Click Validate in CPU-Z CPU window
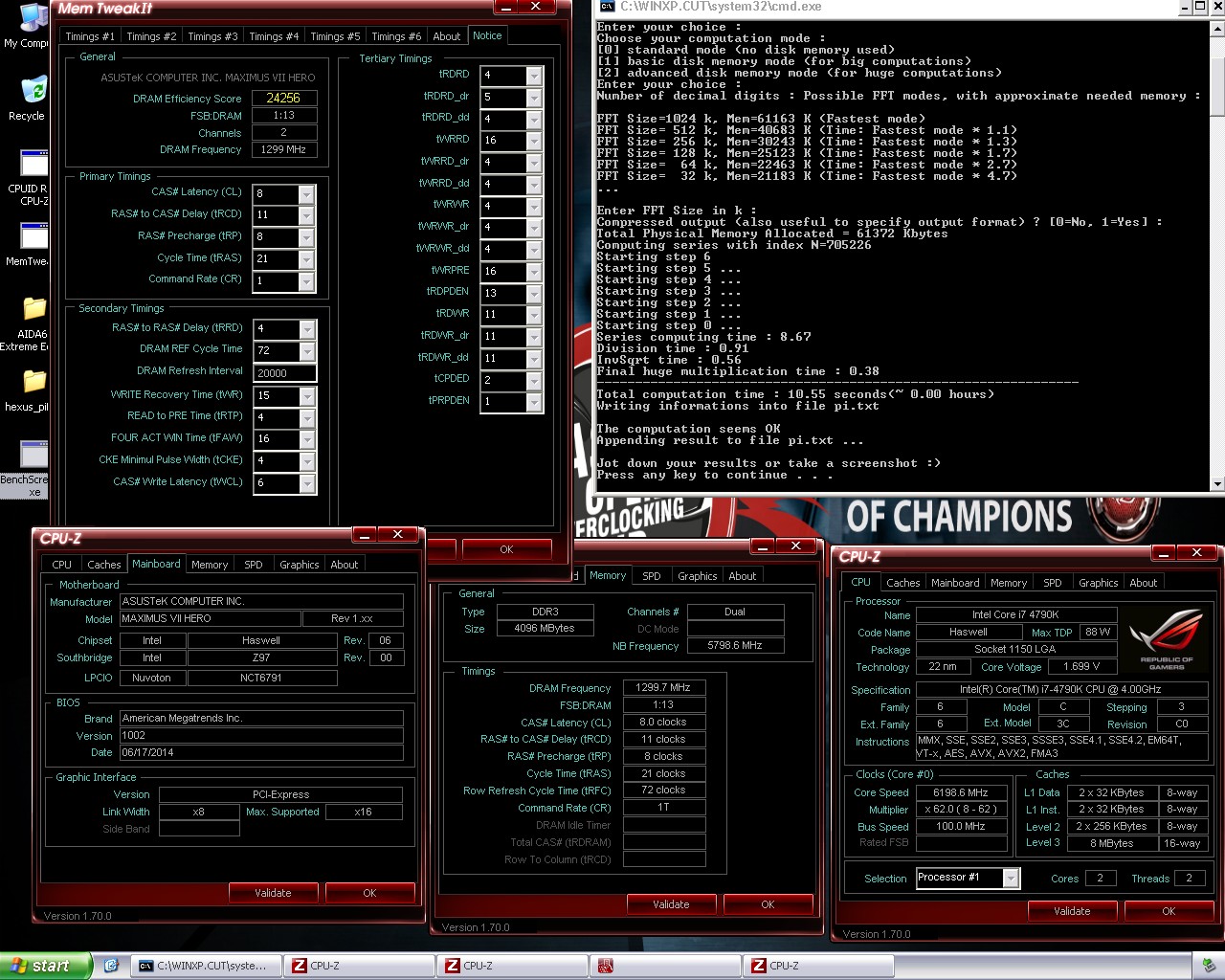 pos(1072,911)
